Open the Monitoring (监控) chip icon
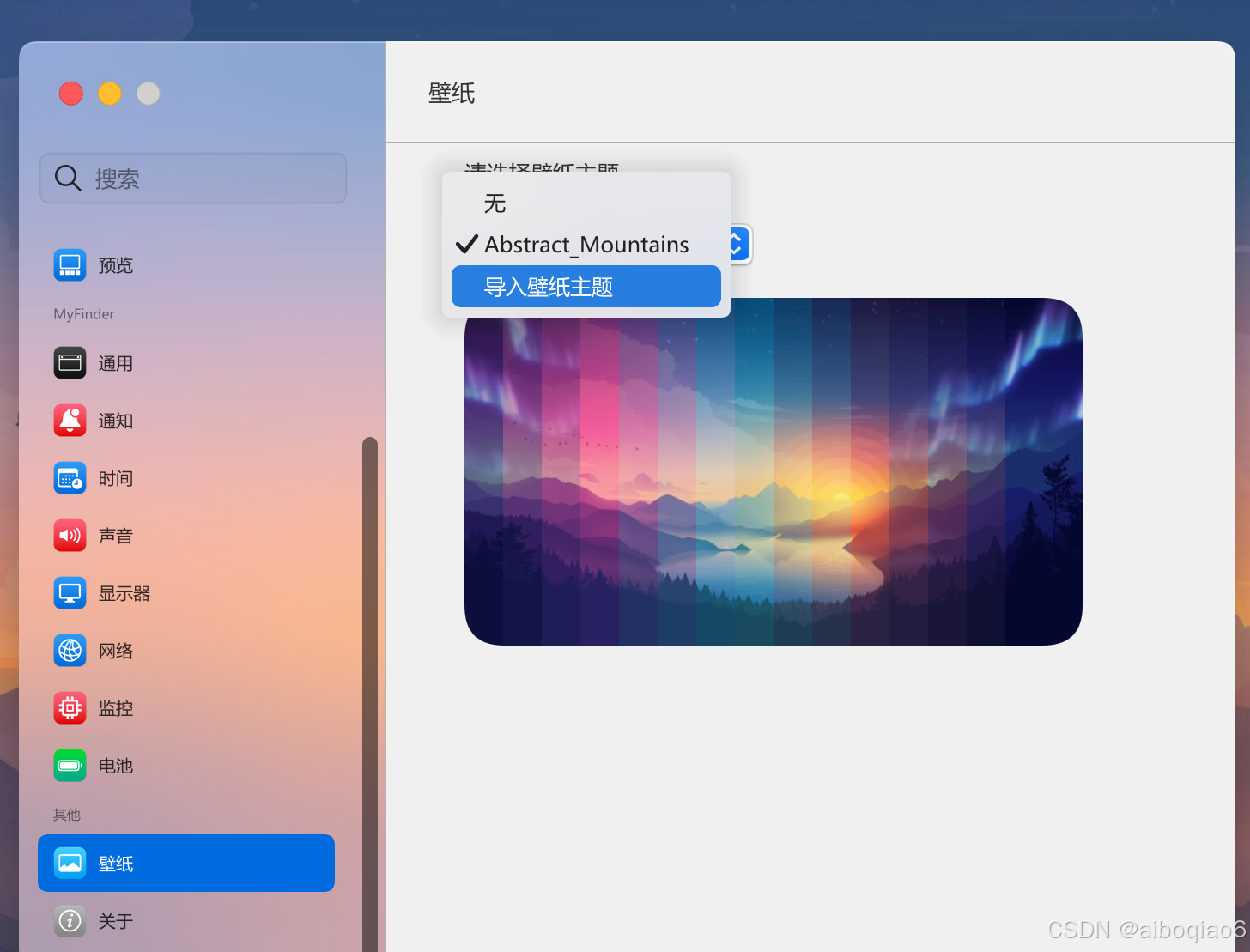The image size is (1250, 952). (x=70, y=708)
